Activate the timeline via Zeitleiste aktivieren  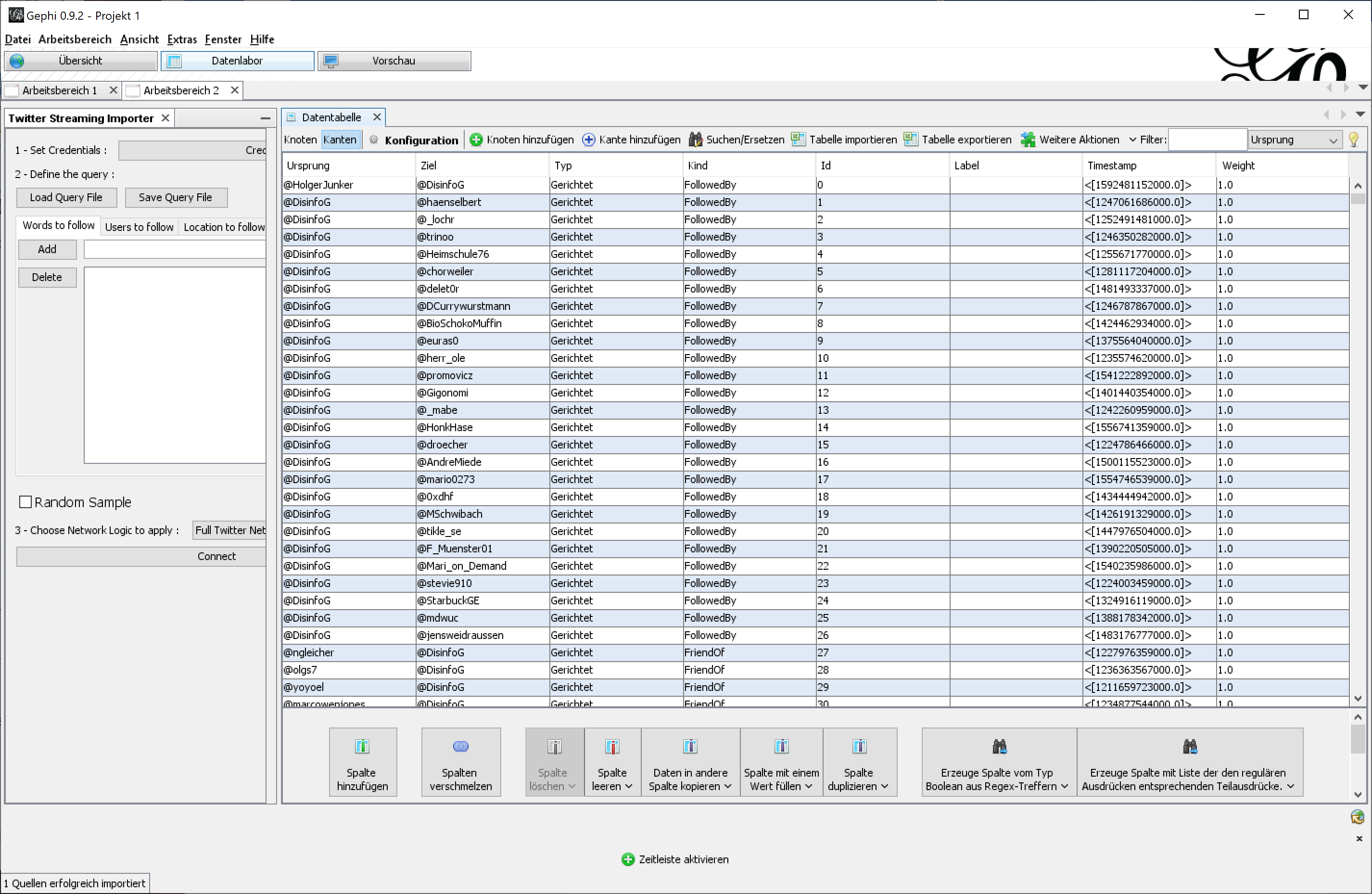(675, 859)
